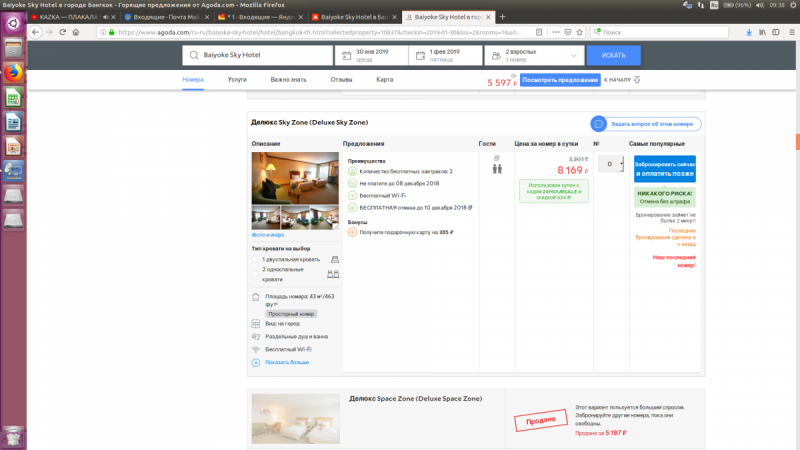Click the site information icon in the address bar
This screenshot has height=450, width=800.
(x=103, y=32)
